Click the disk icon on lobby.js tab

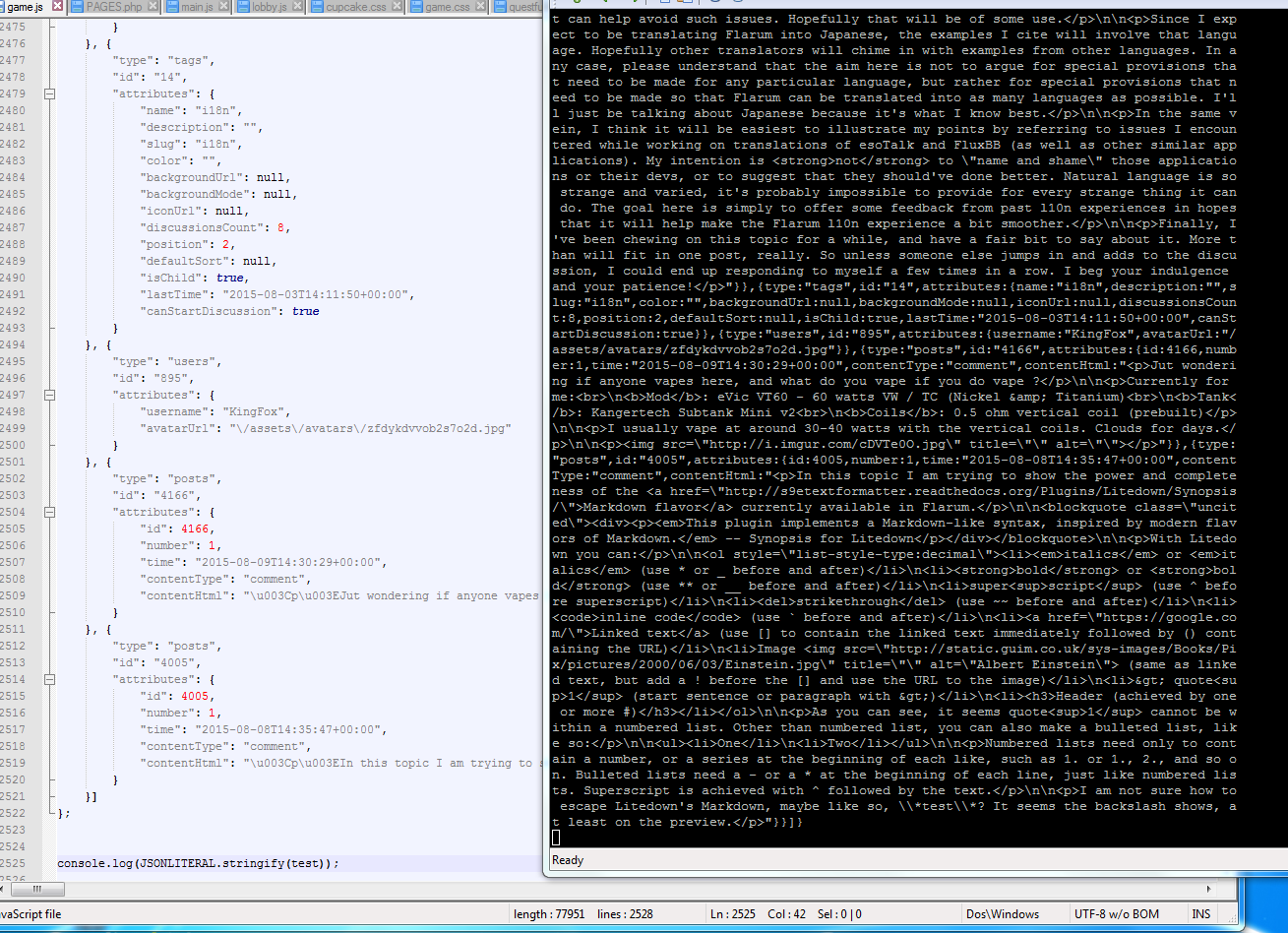(244, 6)
